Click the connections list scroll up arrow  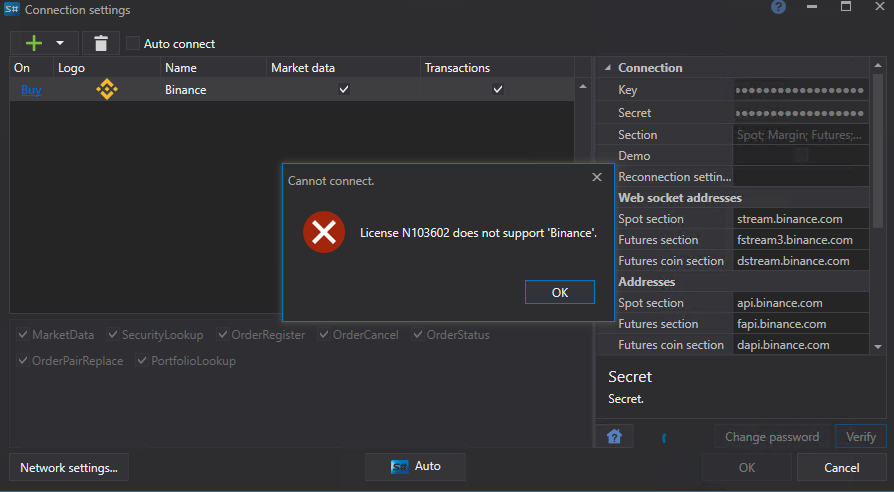click(583, 87)
